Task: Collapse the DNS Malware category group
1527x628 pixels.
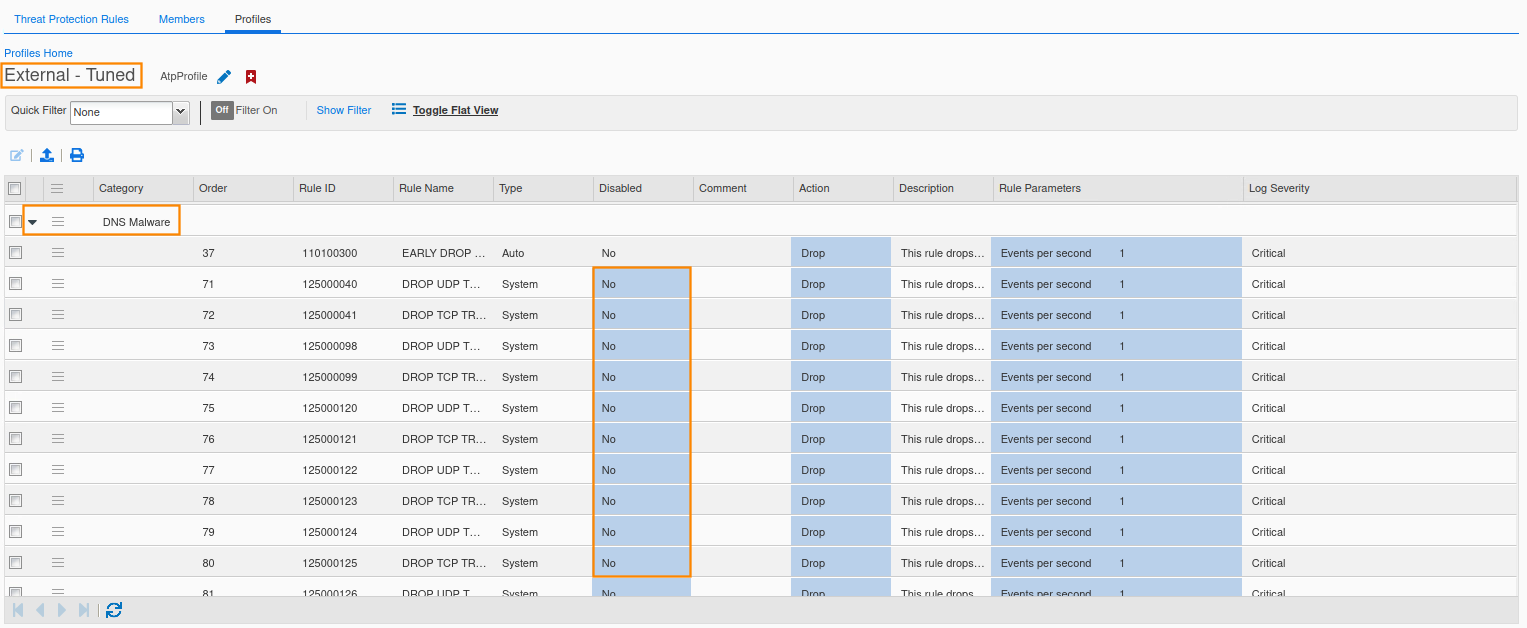Action: [33, 222]
